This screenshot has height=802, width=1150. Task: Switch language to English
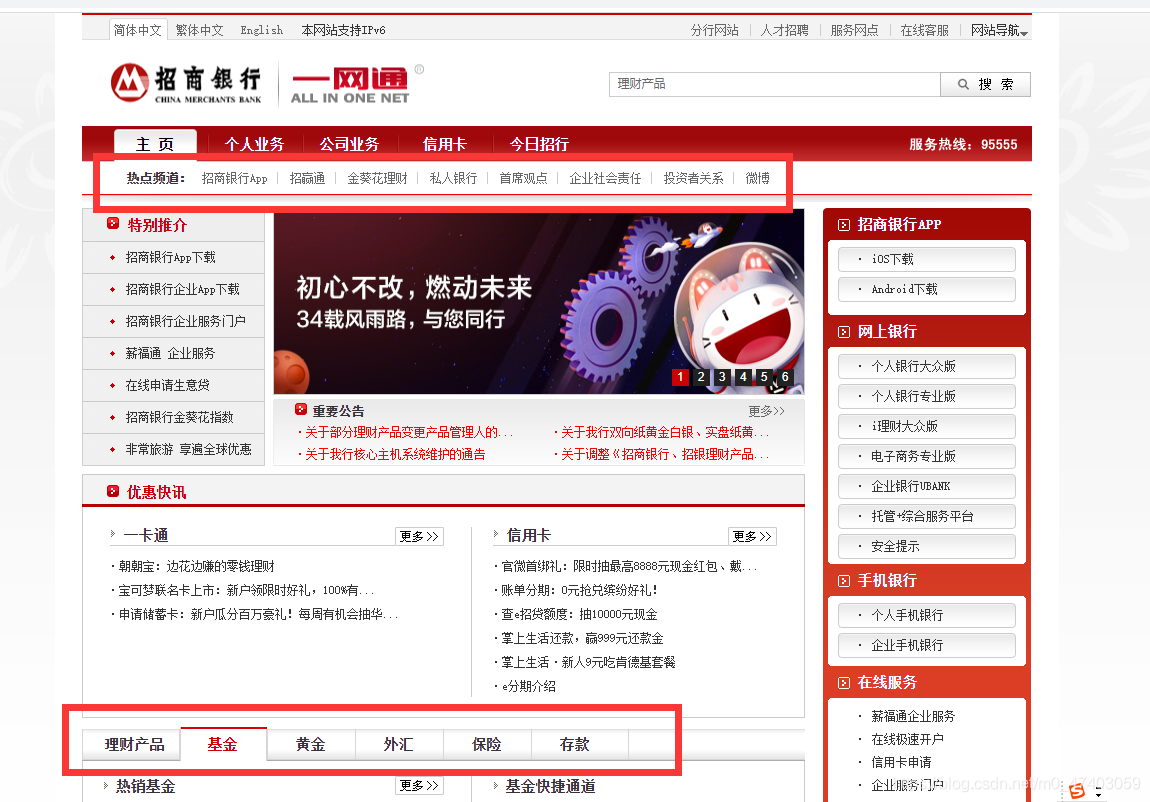pos(262,30)
